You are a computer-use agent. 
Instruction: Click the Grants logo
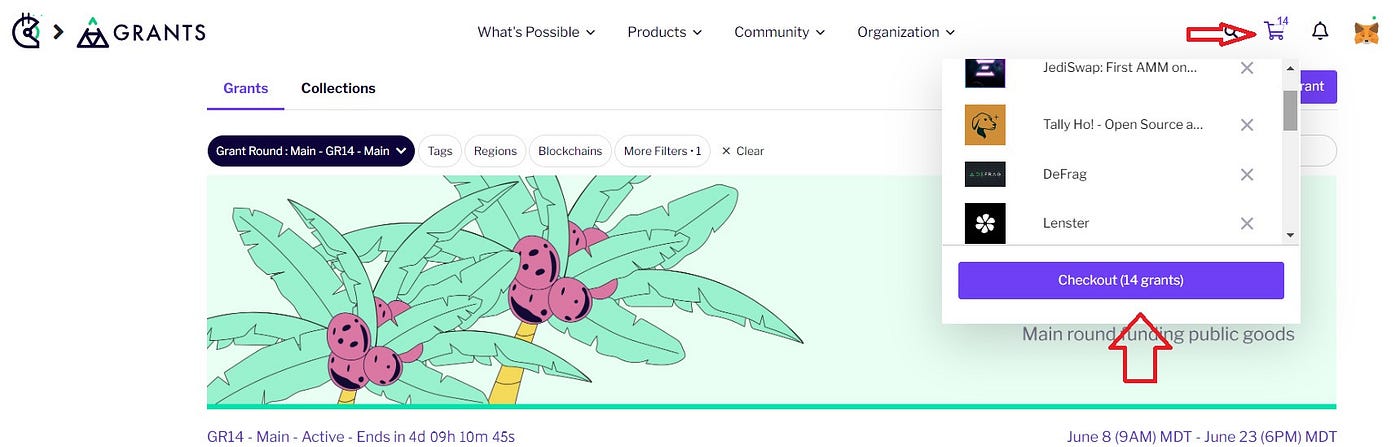pos(141,32)
